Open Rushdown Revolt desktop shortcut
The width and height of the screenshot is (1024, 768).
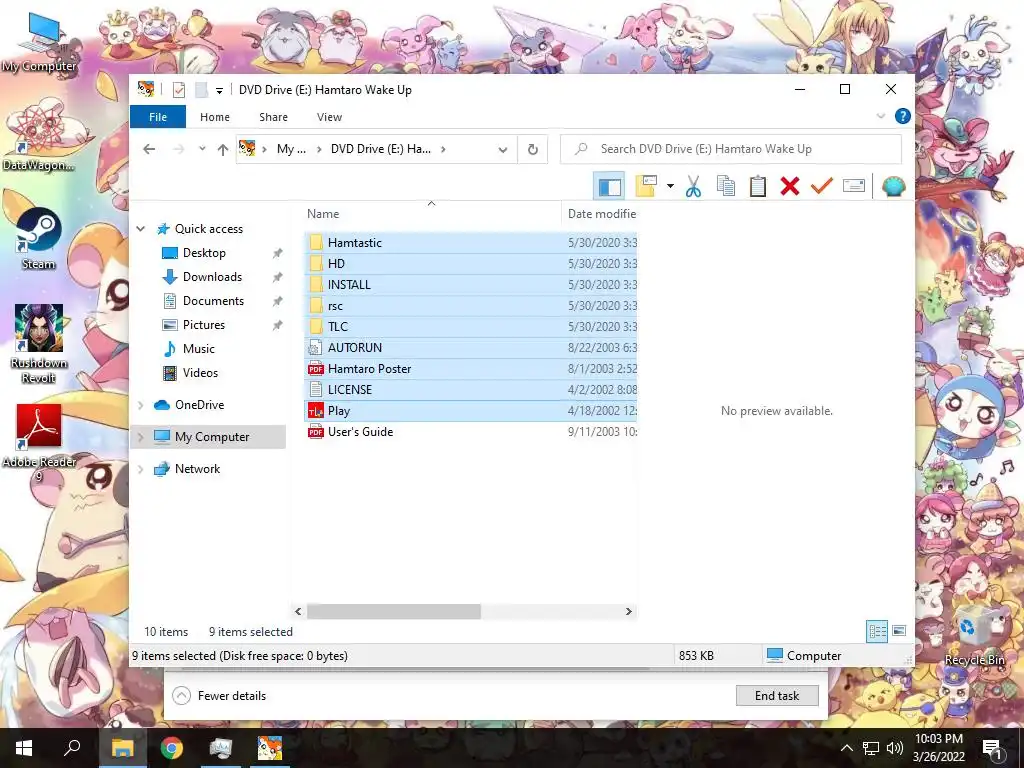39,344
